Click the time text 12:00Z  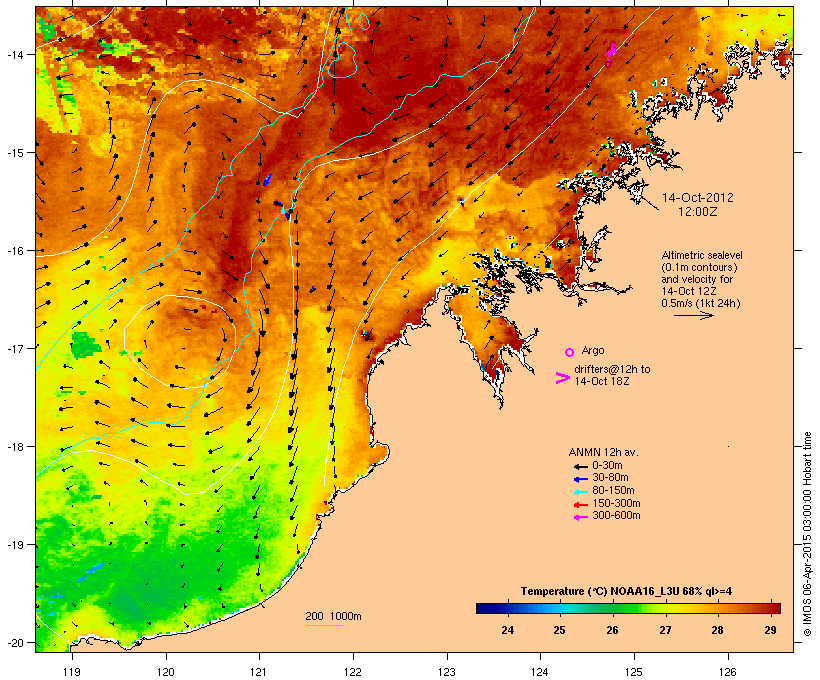click(698, 212)
